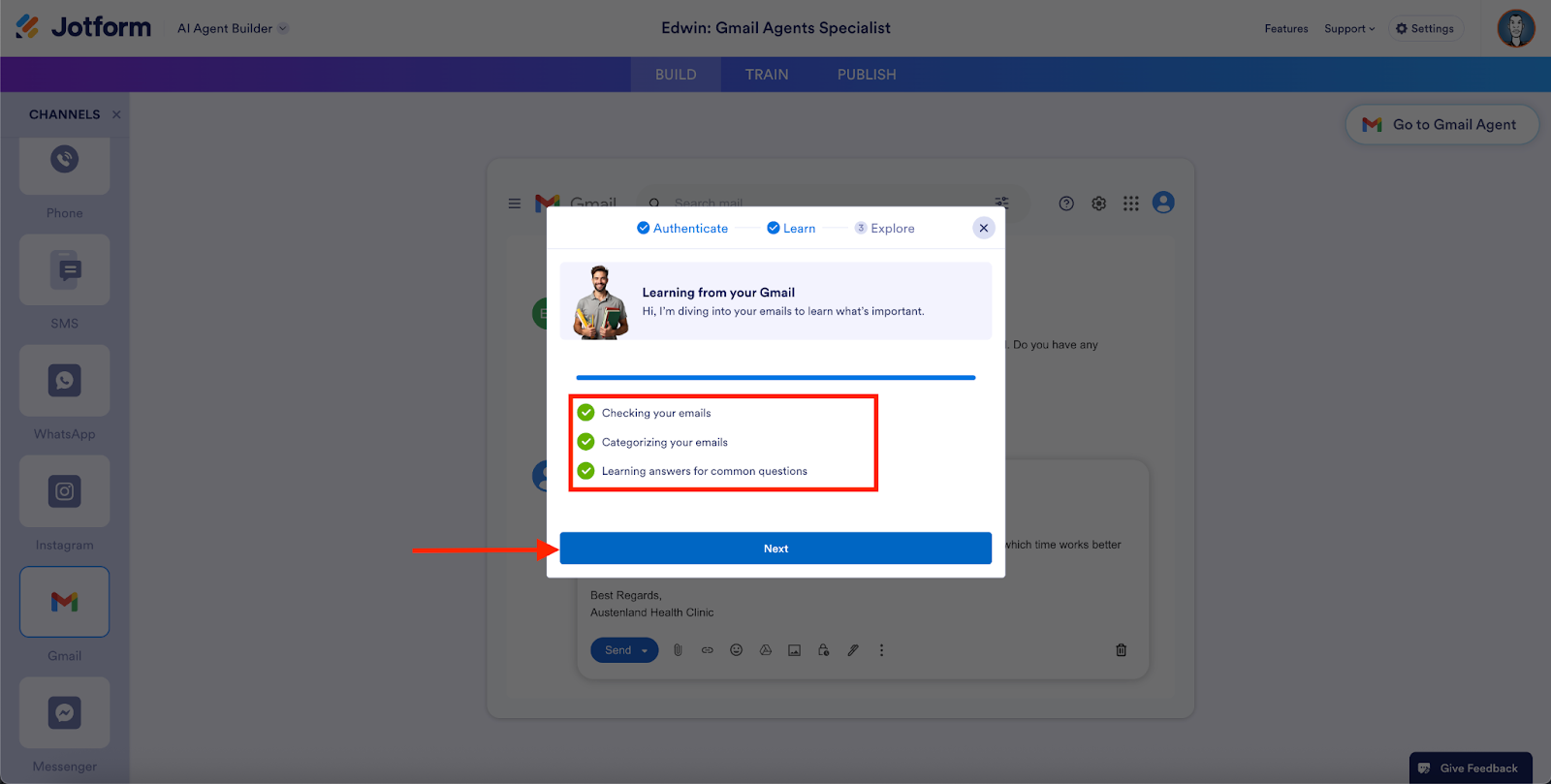Screen dimensions: 1551x784
Task: Insert a file from Google Drive
Action: click(766, 650)
